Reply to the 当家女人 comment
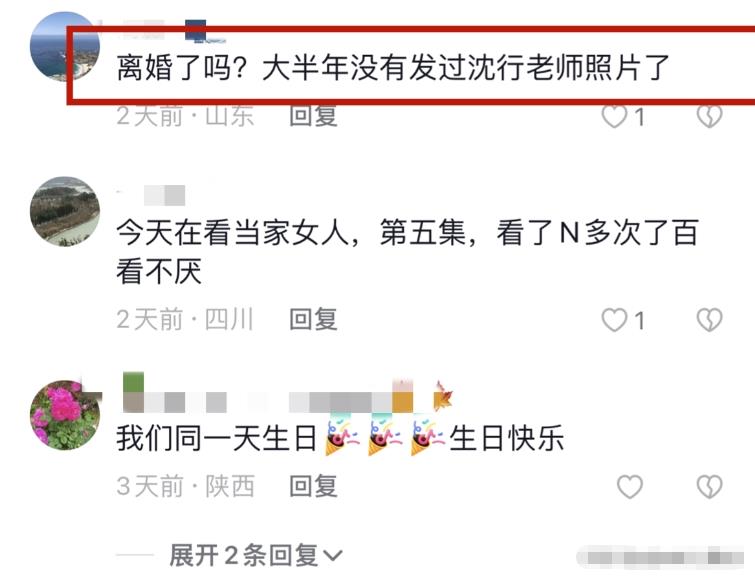The width and height of the screenshot is (755, 583). click(x=313, y=319)
